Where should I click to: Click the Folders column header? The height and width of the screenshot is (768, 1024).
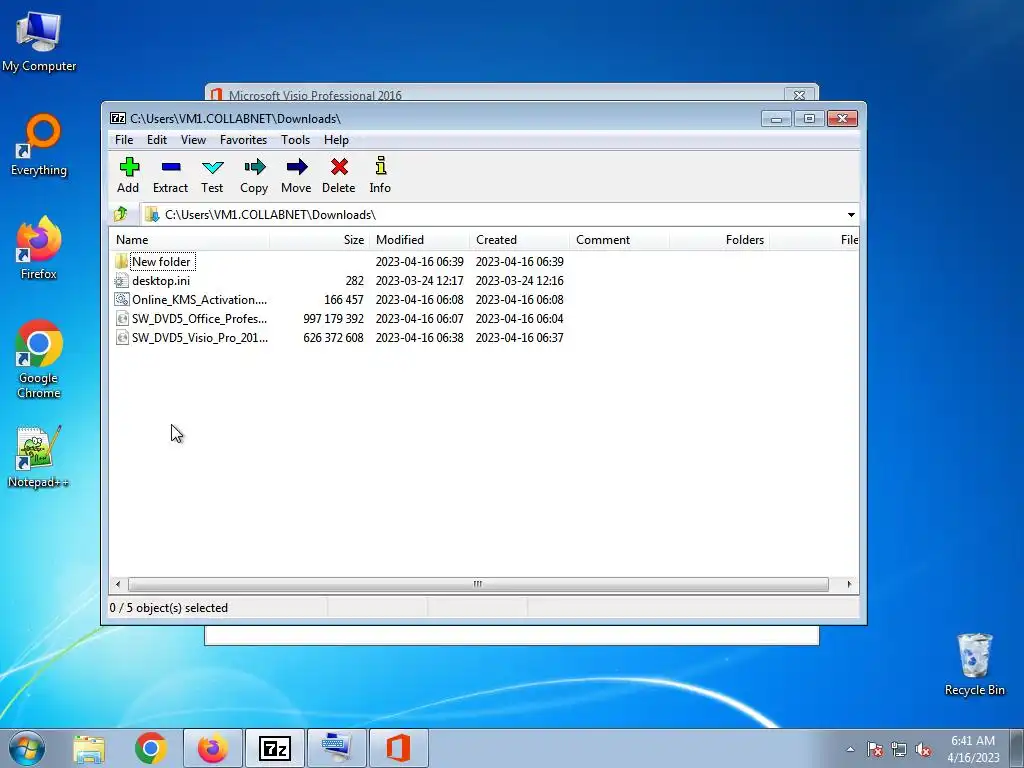click(x=719, y=240)
